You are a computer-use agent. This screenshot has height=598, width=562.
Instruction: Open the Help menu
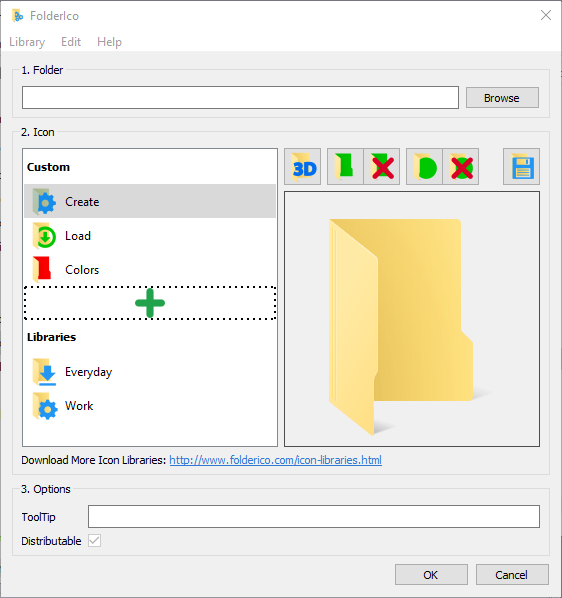(x=109, y=42)
